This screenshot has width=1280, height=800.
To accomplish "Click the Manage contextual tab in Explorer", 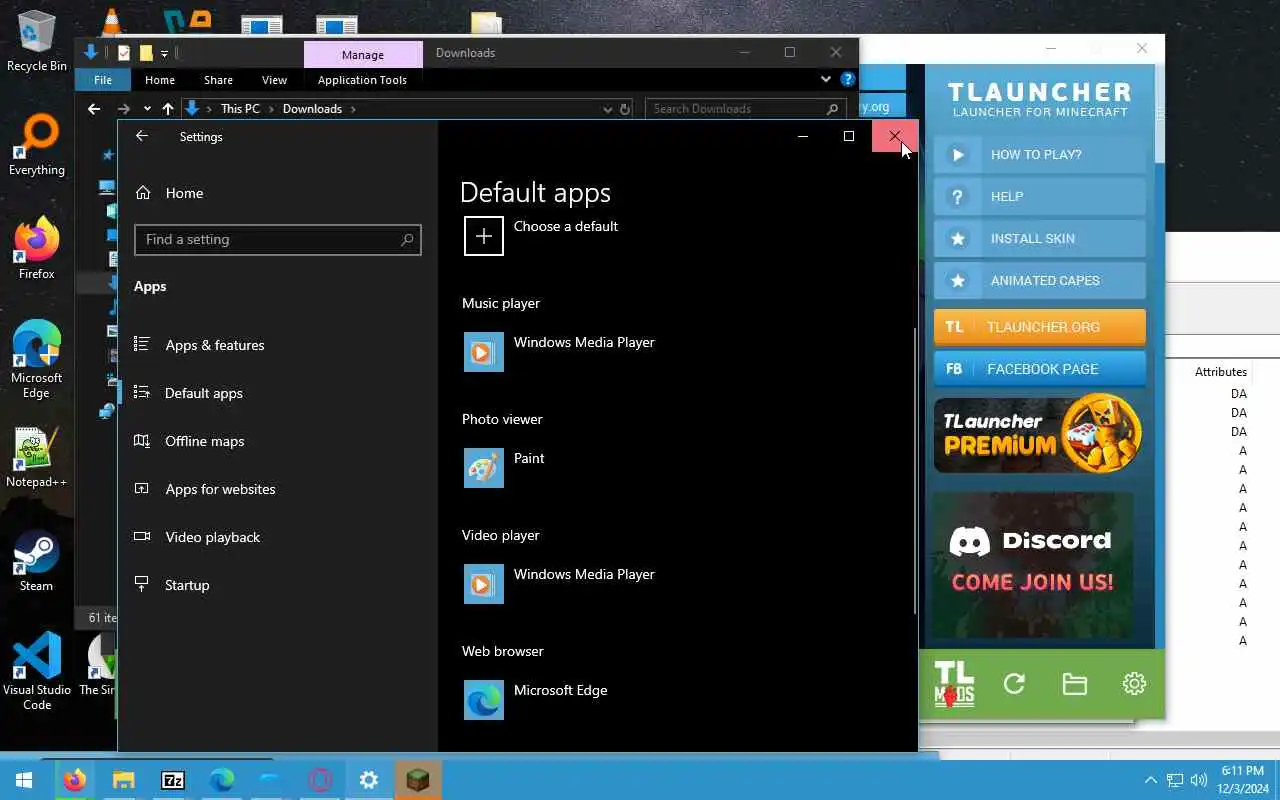I will coord(363,55).
